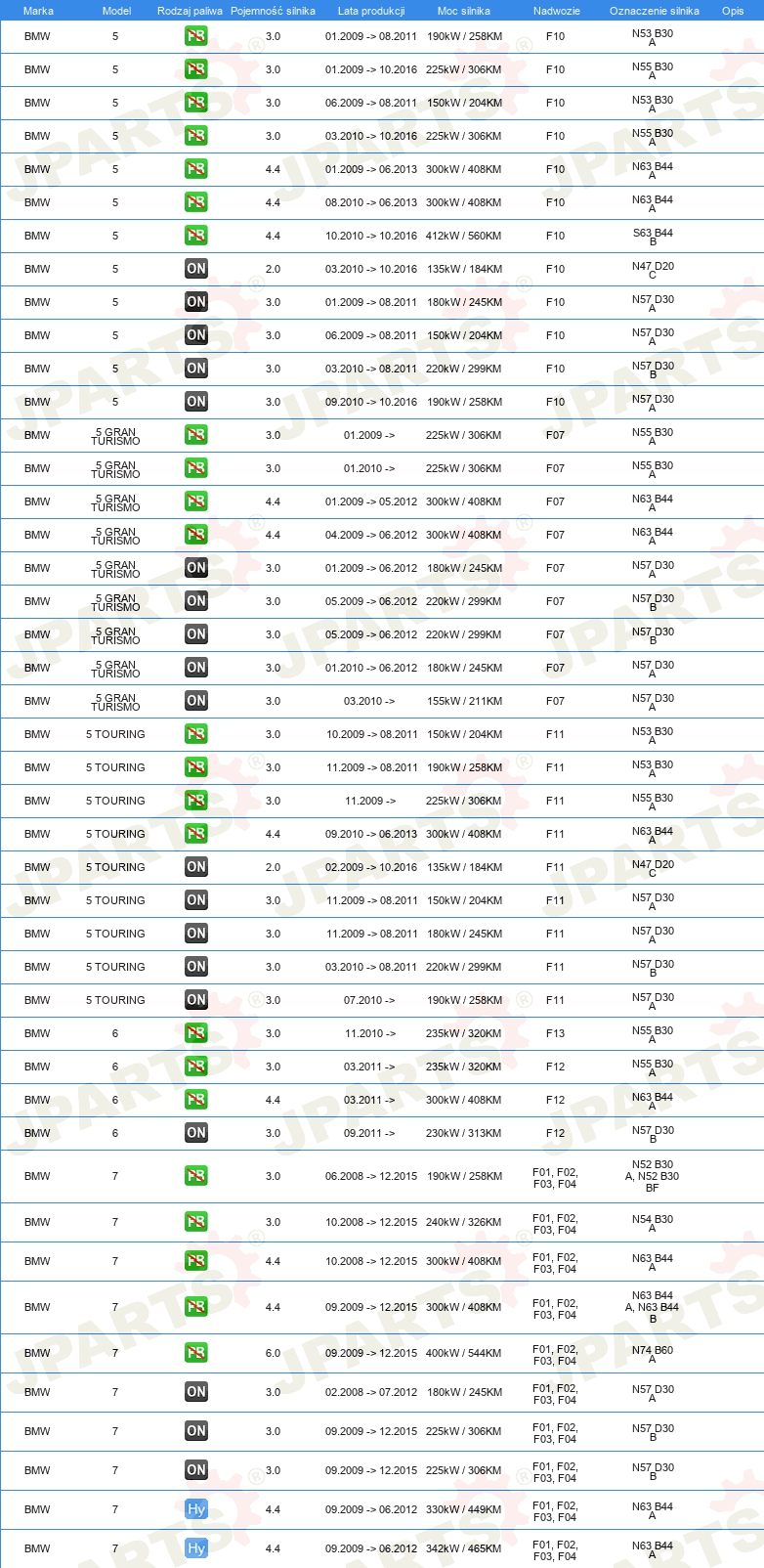764x1568 pixels.
Task: Click production dates '04.2009 -> 06.2012'
Action: 371,535
